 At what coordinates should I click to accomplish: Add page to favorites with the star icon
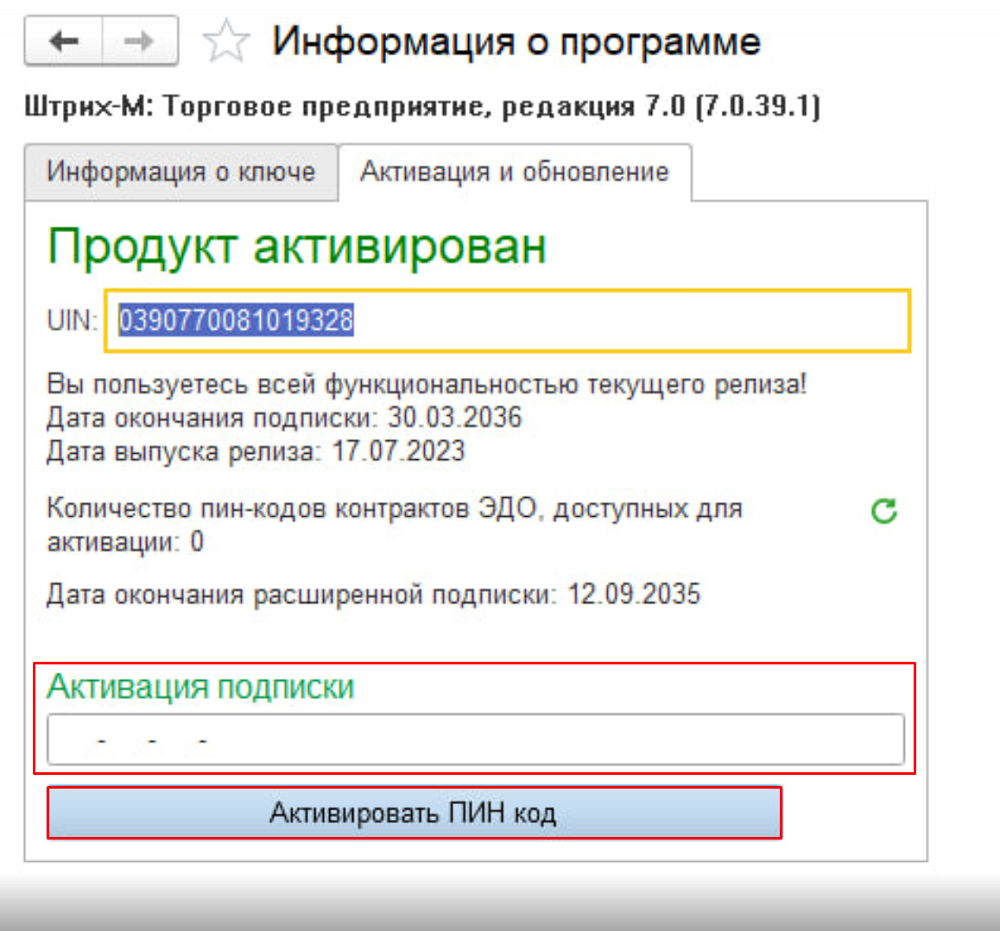click(226, 41)
